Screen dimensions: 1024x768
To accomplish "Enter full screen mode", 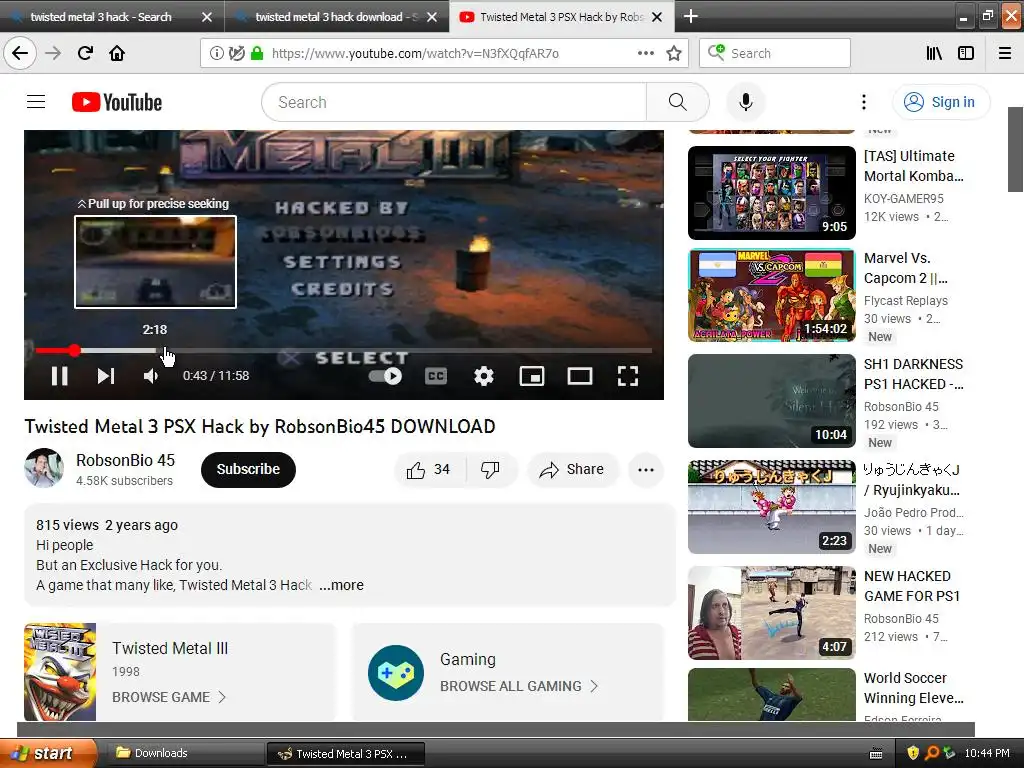I will click(x=628, y=376).
